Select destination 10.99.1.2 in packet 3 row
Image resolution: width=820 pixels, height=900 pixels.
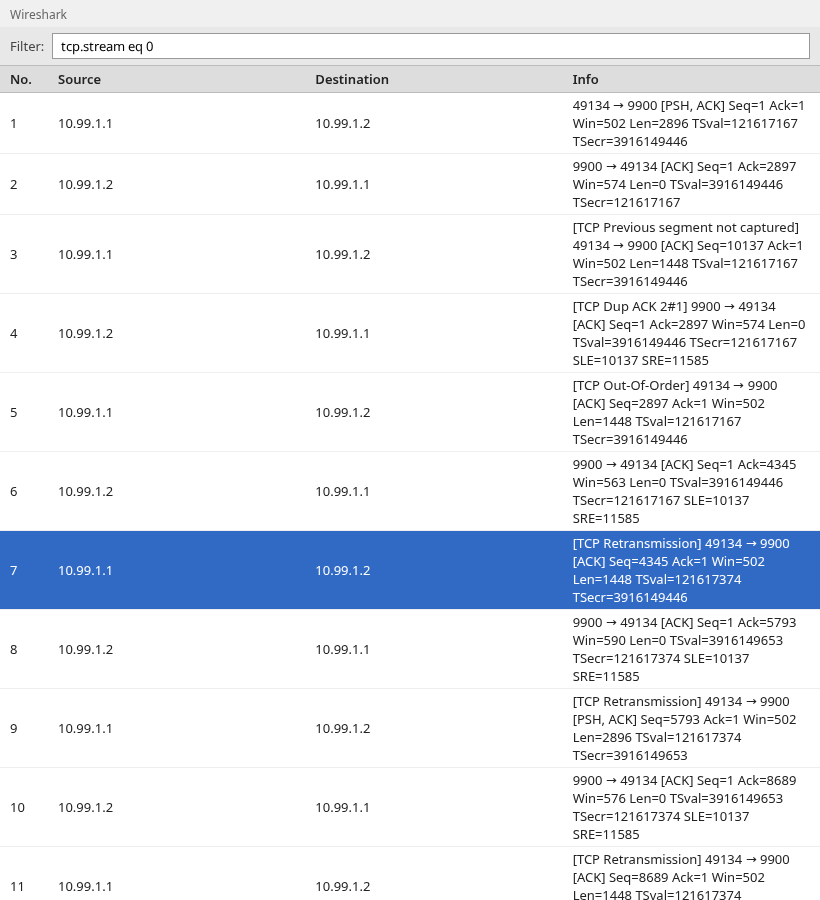[343, 254]
